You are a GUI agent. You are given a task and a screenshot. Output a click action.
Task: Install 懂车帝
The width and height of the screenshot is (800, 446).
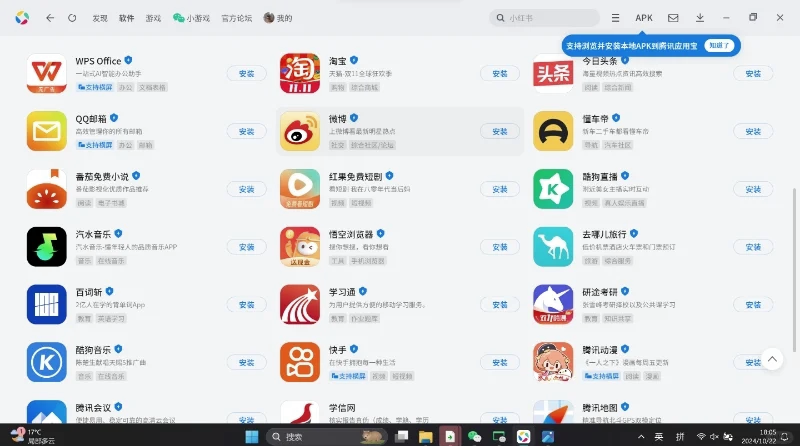753,131
